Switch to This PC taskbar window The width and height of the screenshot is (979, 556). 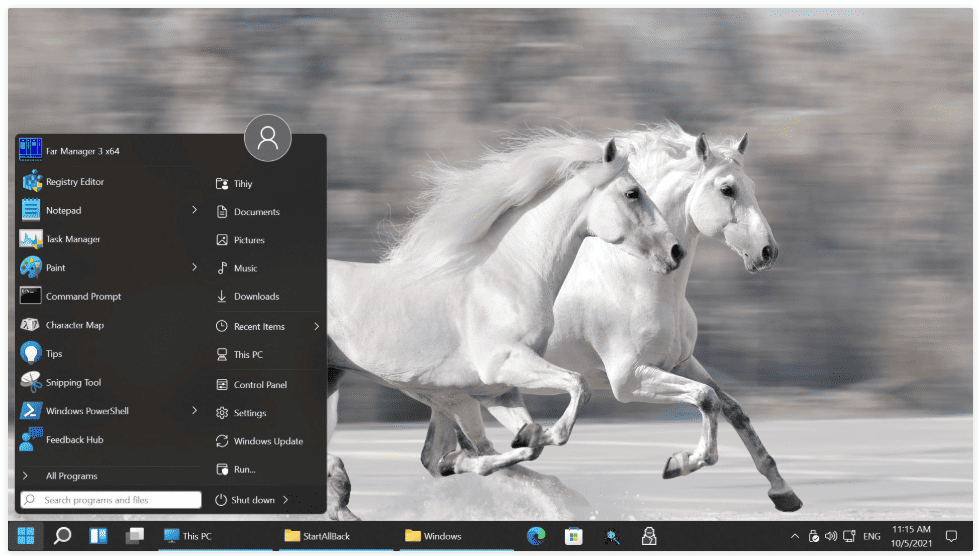click(x=215, y=536)
